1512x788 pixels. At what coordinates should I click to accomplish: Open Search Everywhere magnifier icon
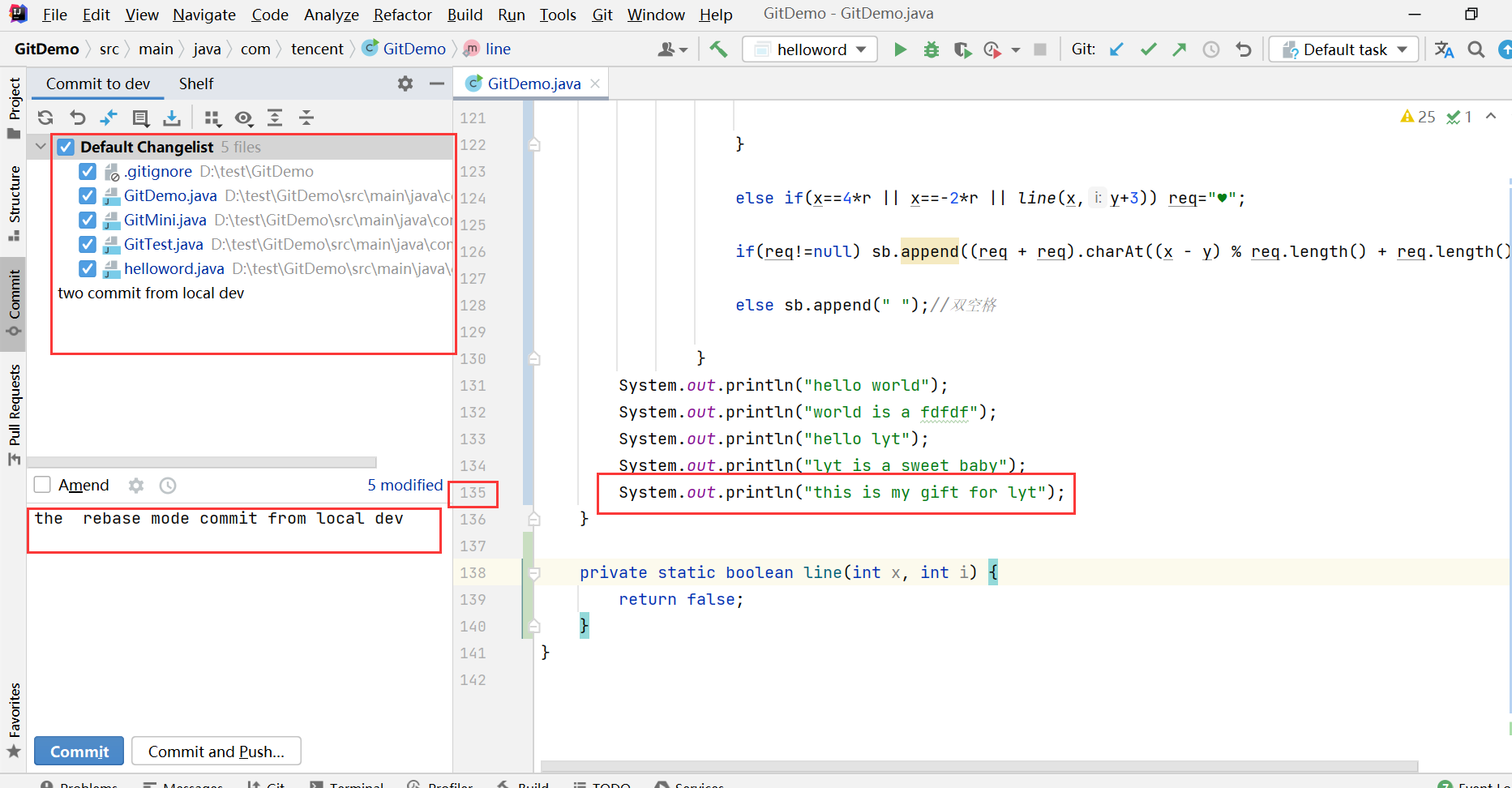click(x=1476, y=49)
